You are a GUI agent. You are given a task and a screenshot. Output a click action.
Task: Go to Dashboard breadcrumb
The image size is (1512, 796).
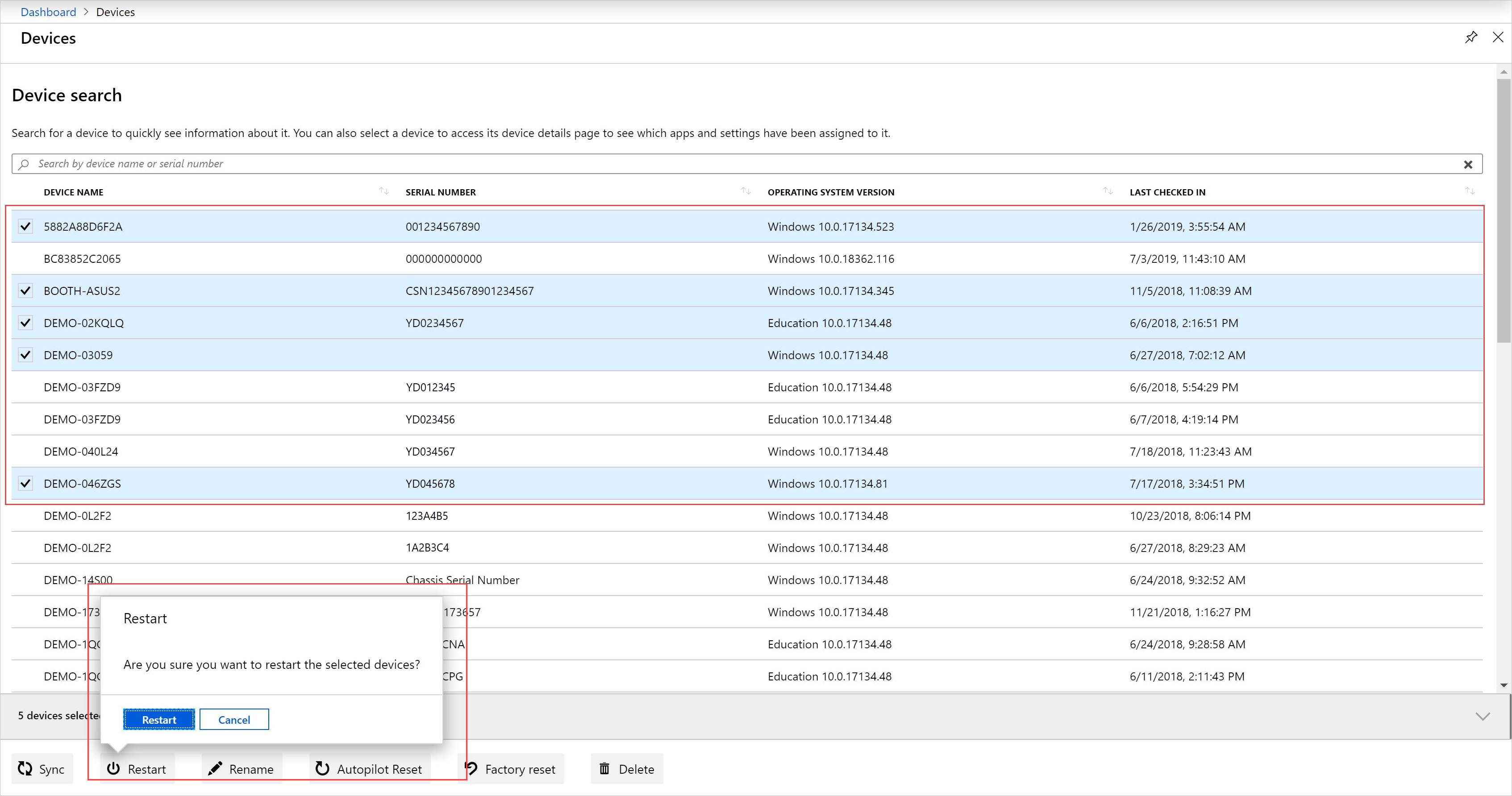coord(48,12)
